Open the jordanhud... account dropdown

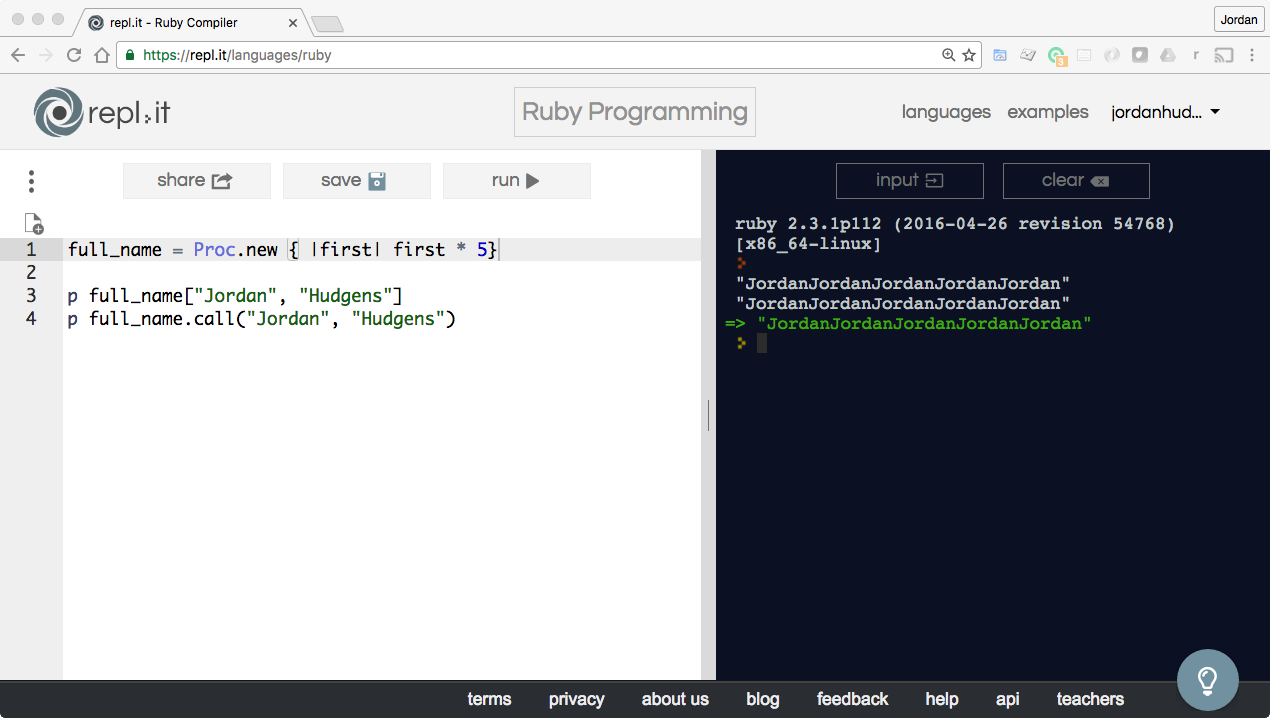[x=1165, y=112]
